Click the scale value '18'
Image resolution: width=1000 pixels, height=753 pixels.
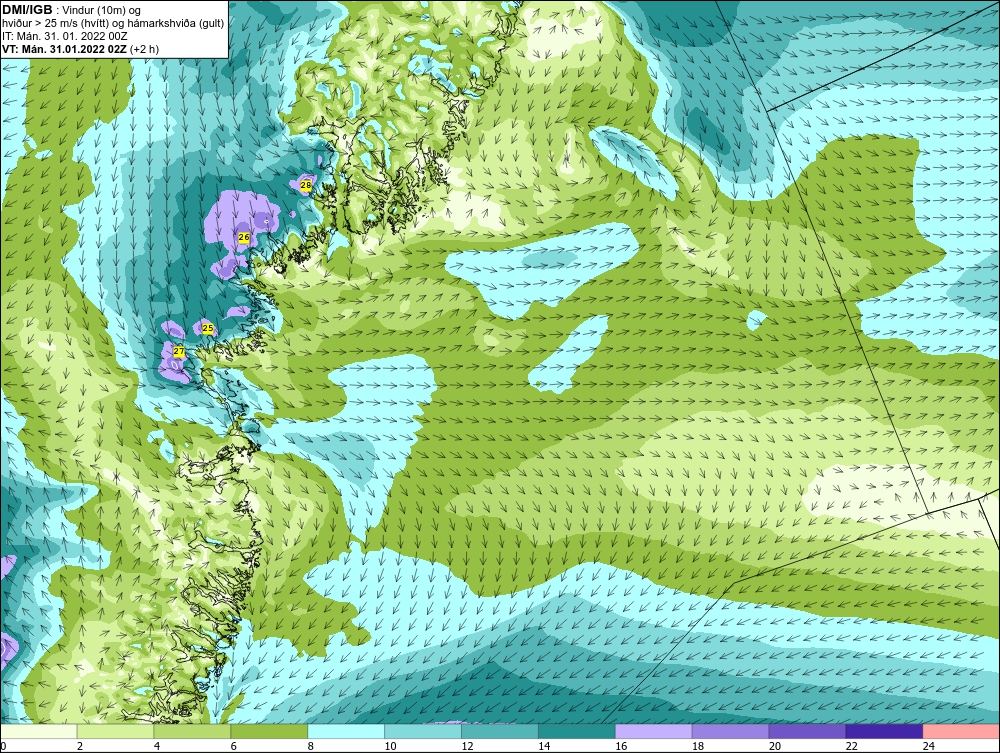(x=698, y=746)
